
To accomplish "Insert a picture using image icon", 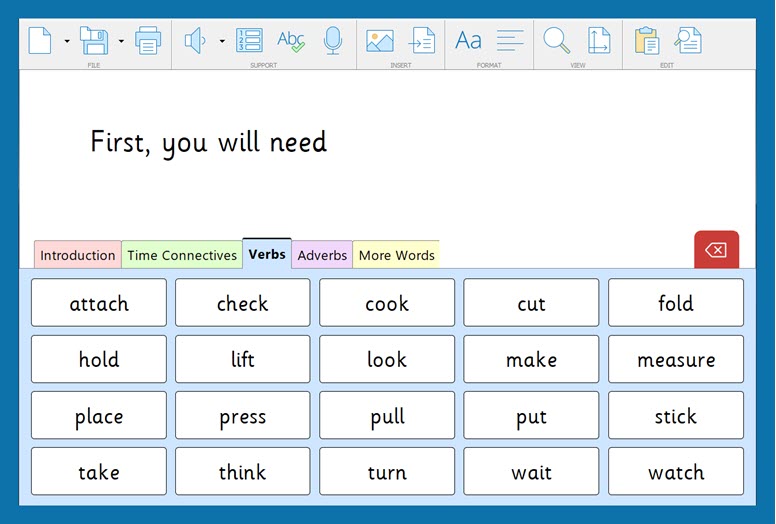I will 380,40.
